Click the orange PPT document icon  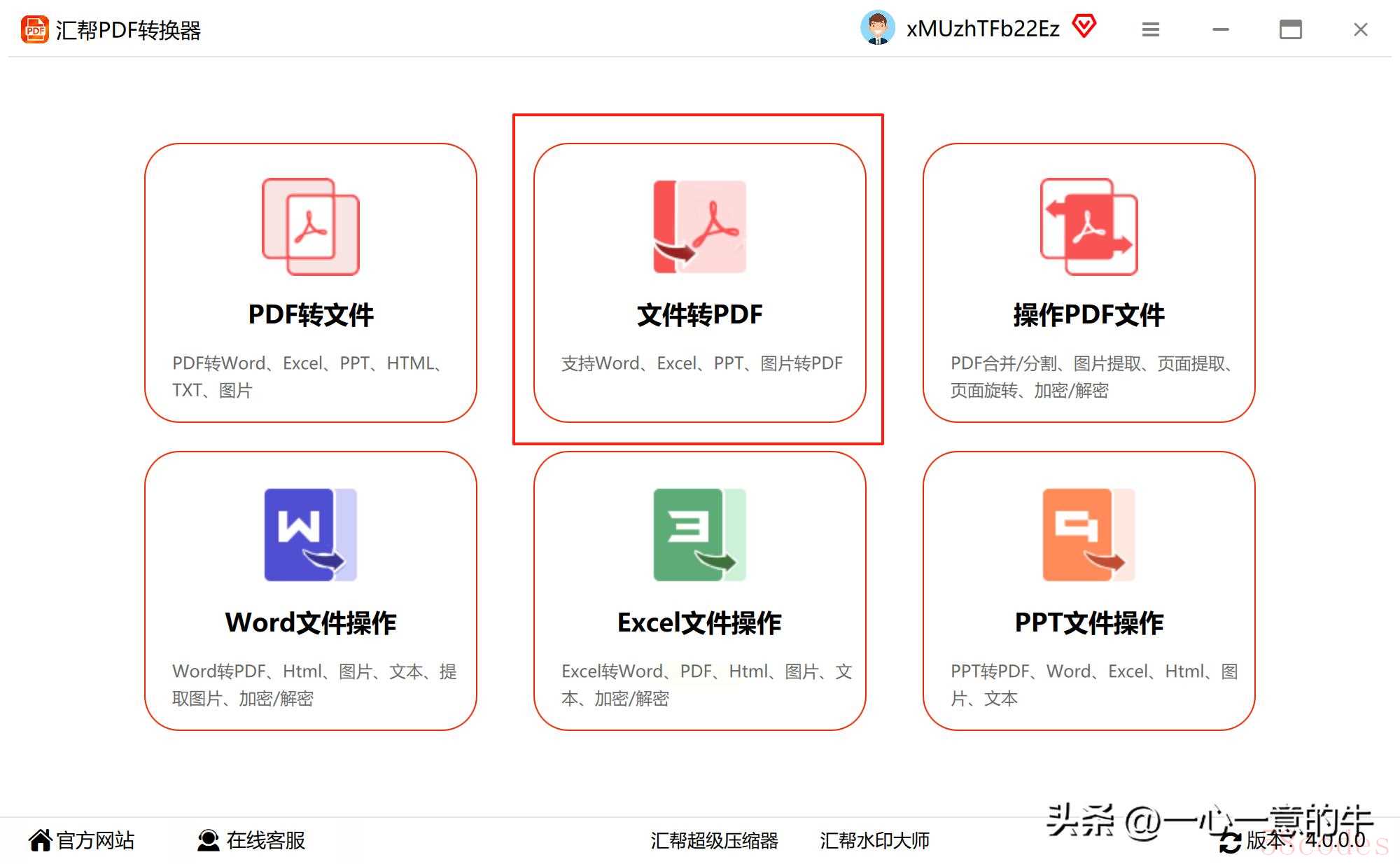(1089, 535)
